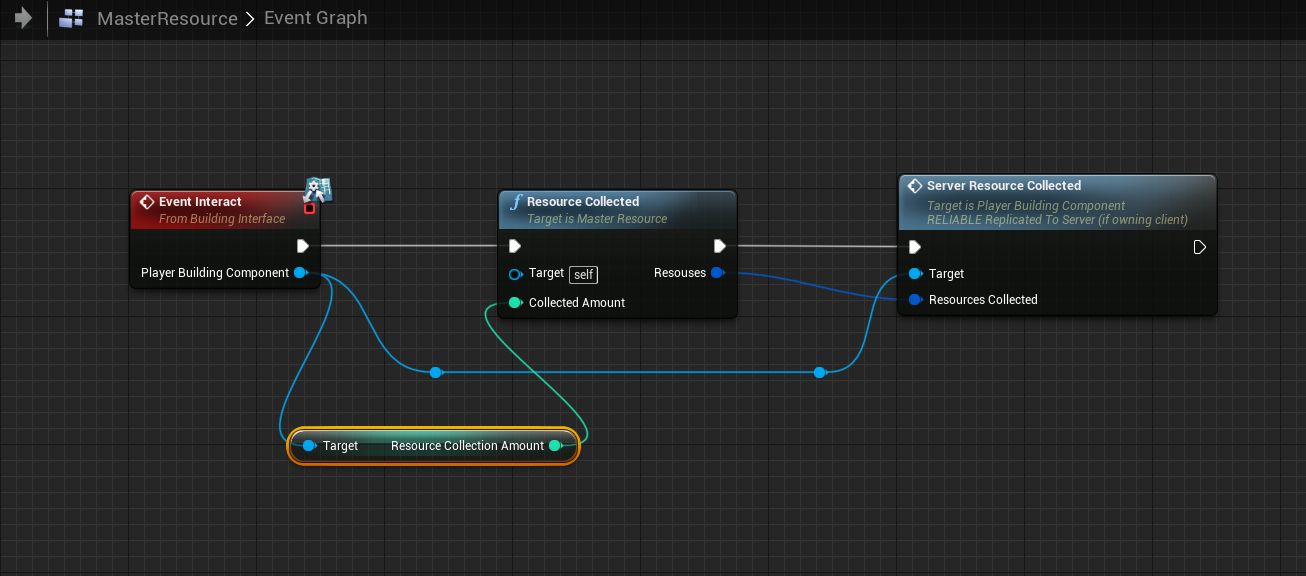This screenshot has width=1306, height=576.
Task: Click Server Resource Collected's exec output pin
Action: [1199, 247]
